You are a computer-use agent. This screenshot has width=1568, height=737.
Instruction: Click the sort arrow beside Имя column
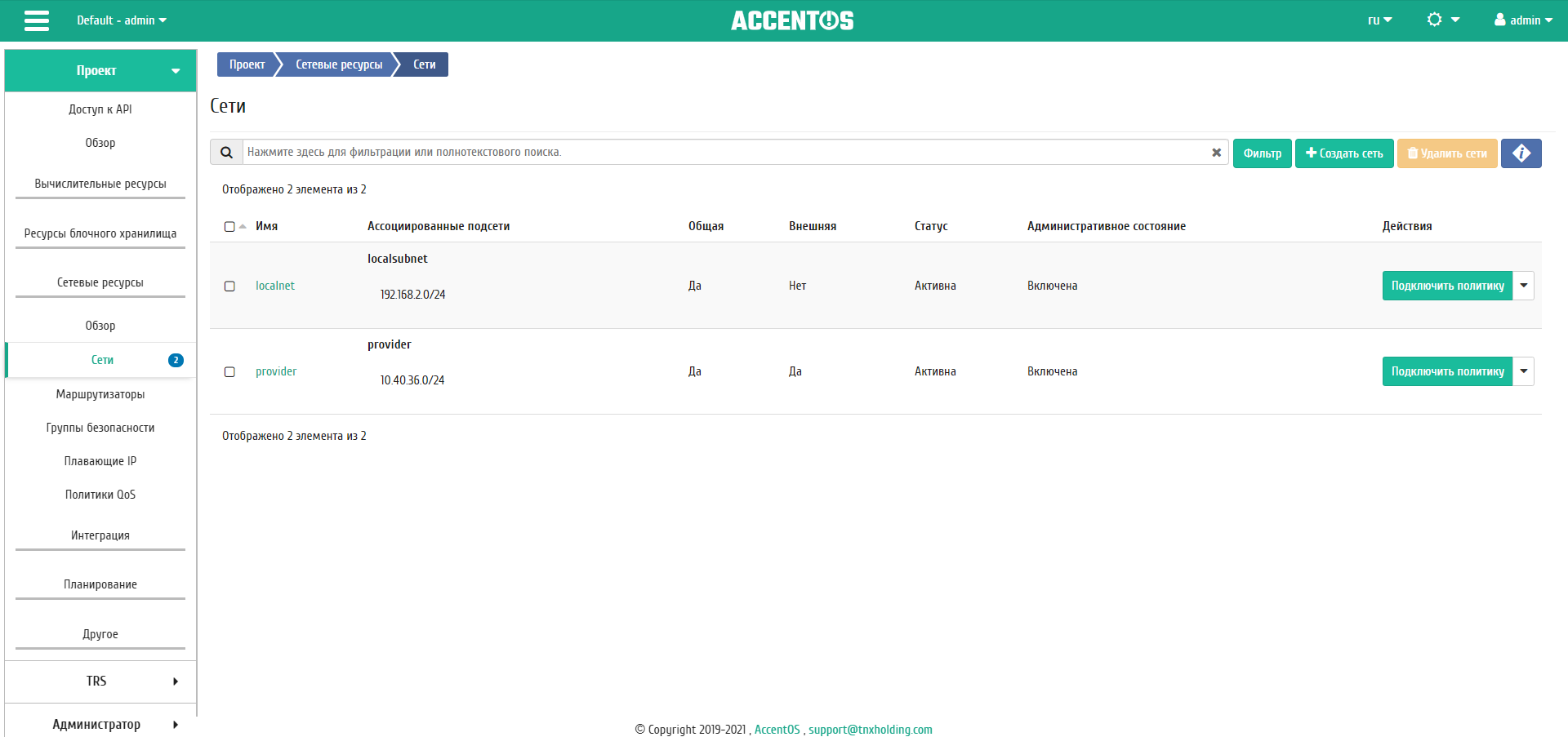(x=243, y=227)
